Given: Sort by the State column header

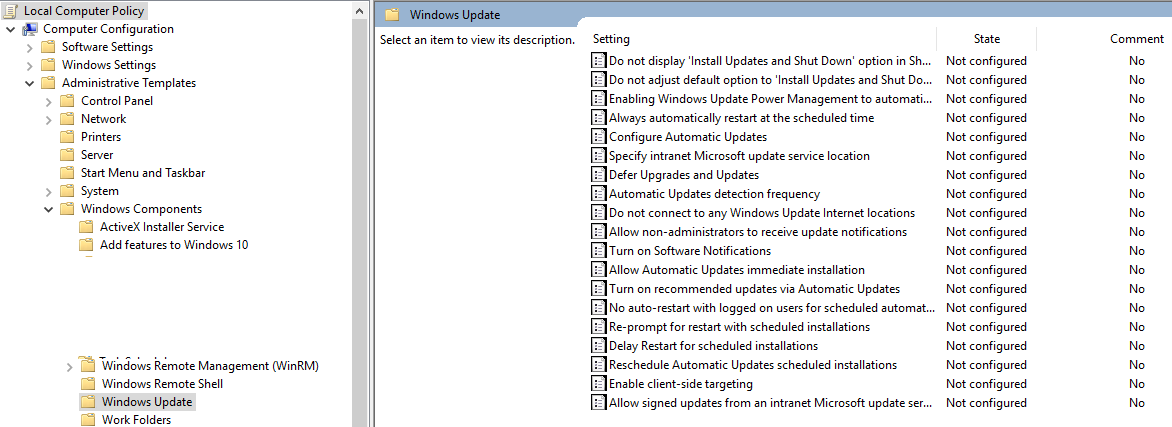Looking at the screenshot, I should coord(987,39).
